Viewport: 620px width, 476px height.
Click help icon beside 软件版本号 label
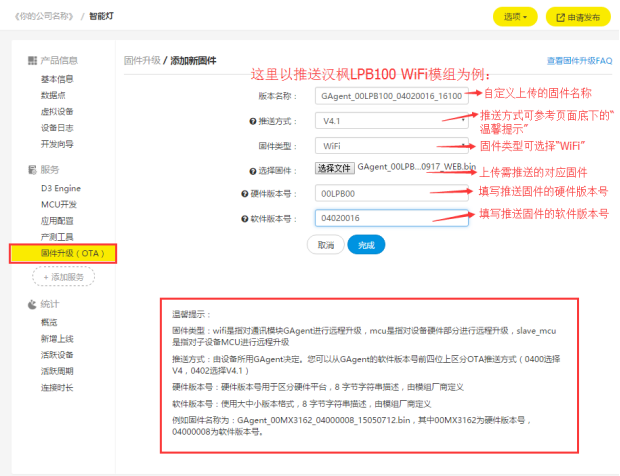pyautogui.click(x=245, y=218)
